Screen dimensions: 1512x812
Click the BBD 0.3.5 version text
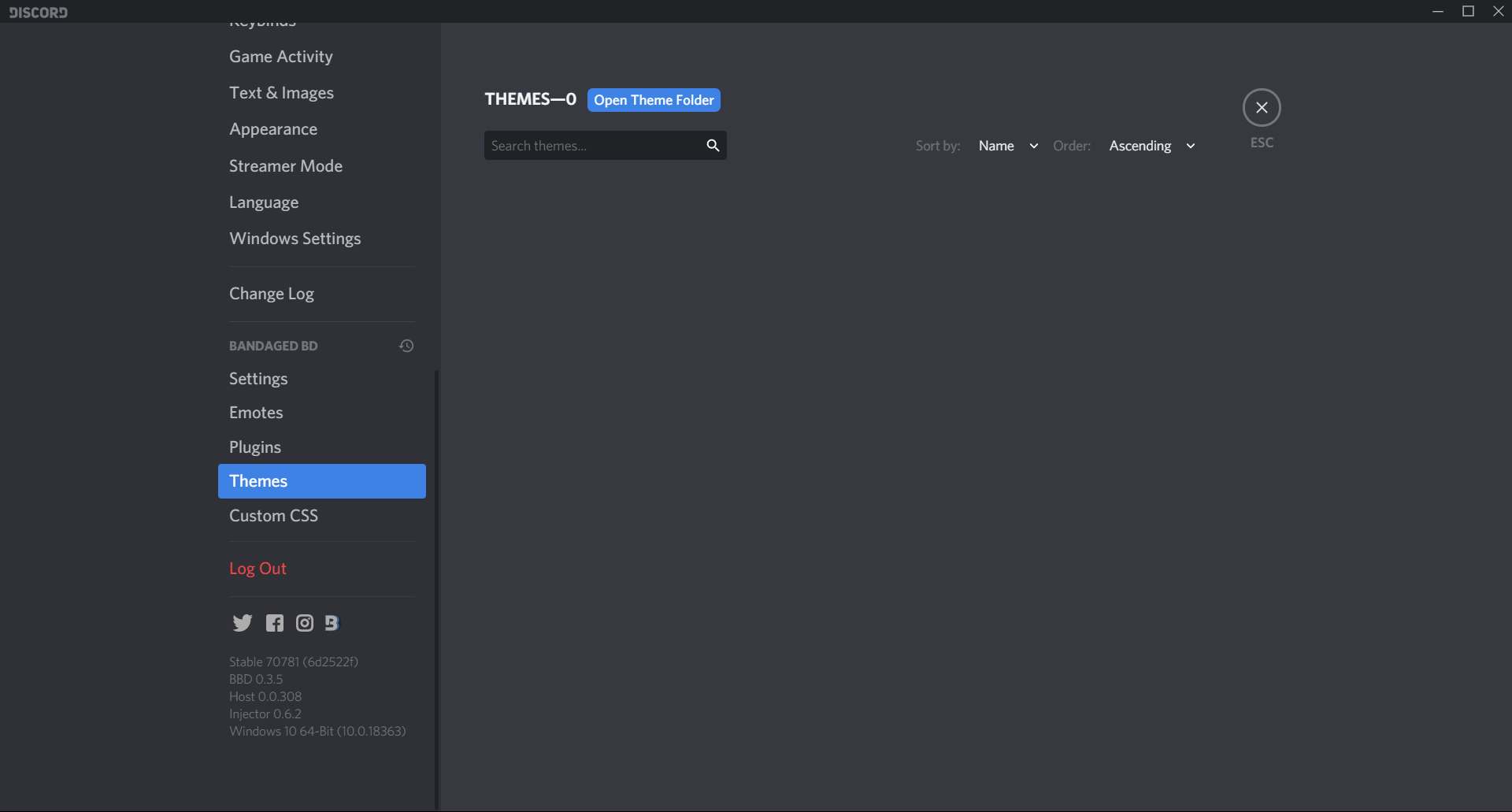pyautogui.click(x=256, y=679)
